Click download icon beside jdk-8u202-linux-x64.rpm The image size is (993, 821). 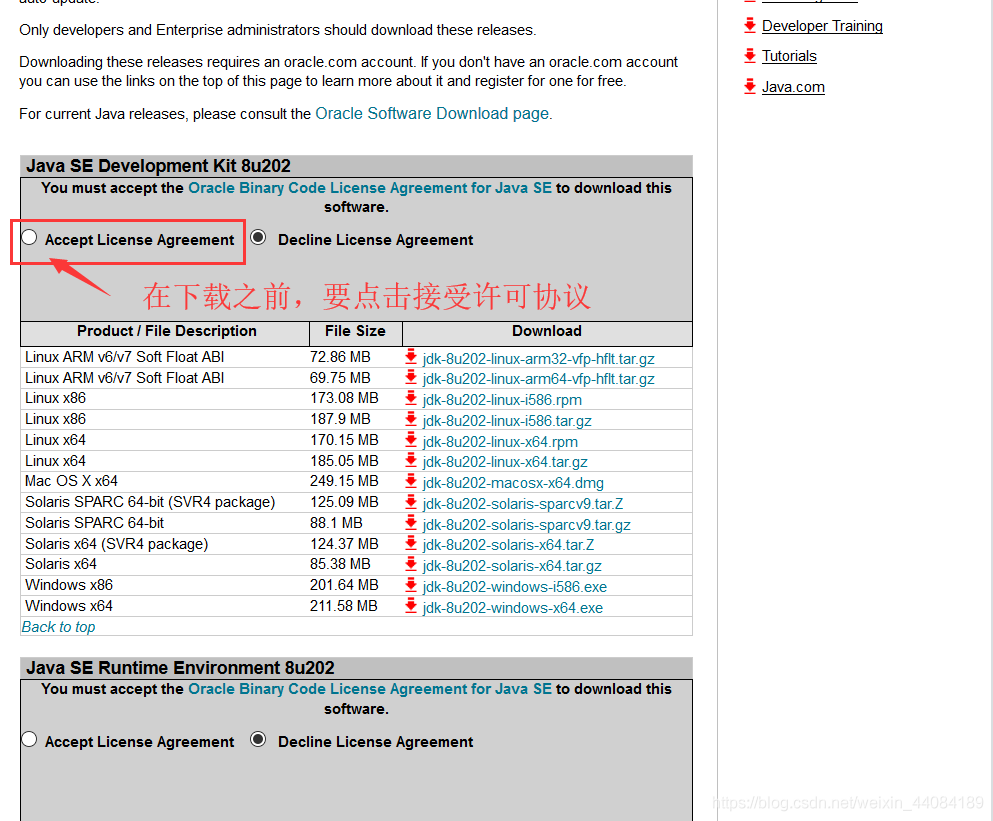[411, 440]
